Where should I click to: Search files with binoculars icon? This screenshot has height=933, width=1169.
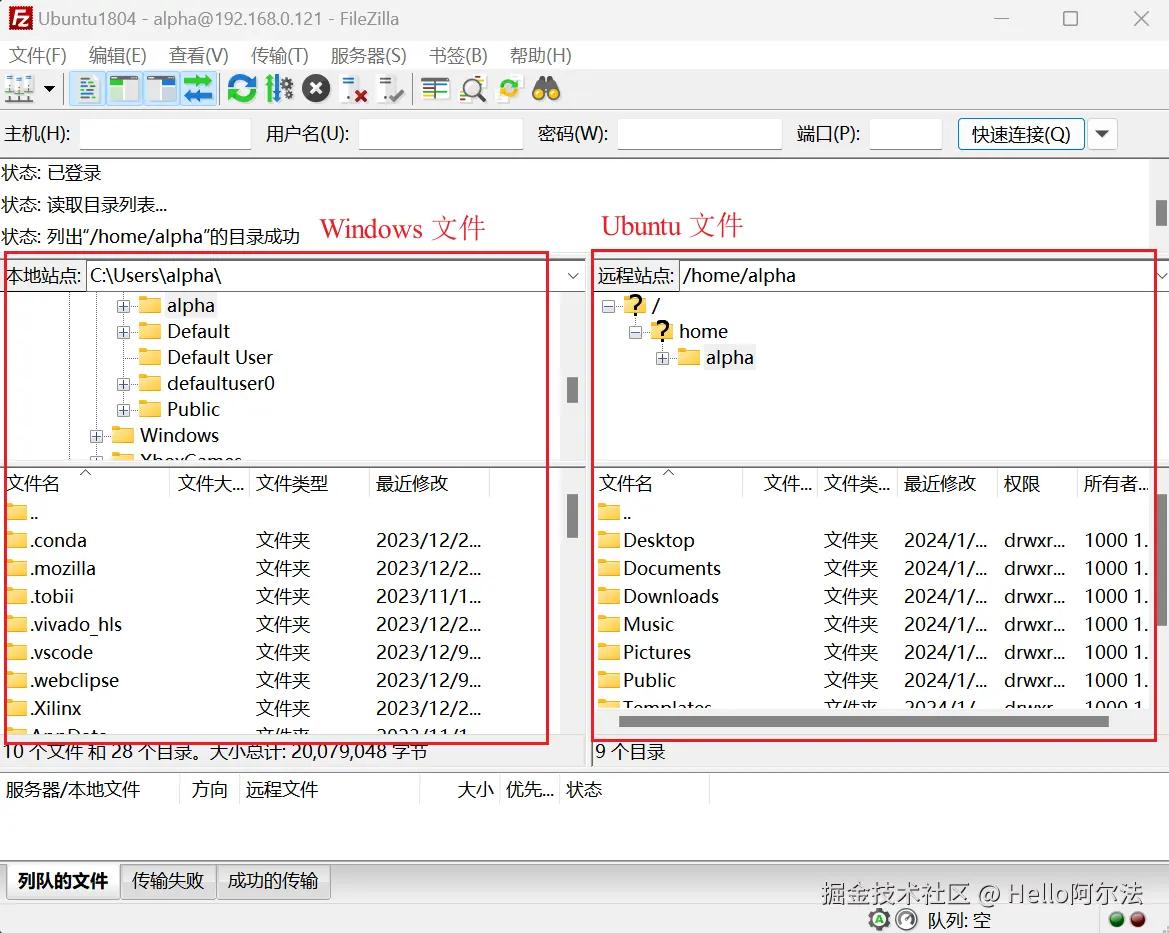pyautogui.click(x=546, y=89)
